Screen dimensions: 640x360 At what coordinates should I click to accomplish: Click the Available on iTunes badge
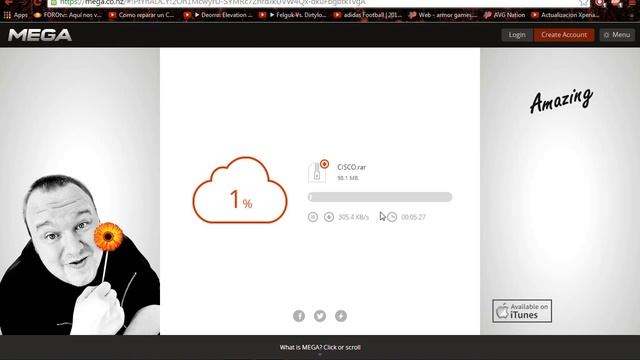click(522, 311)
